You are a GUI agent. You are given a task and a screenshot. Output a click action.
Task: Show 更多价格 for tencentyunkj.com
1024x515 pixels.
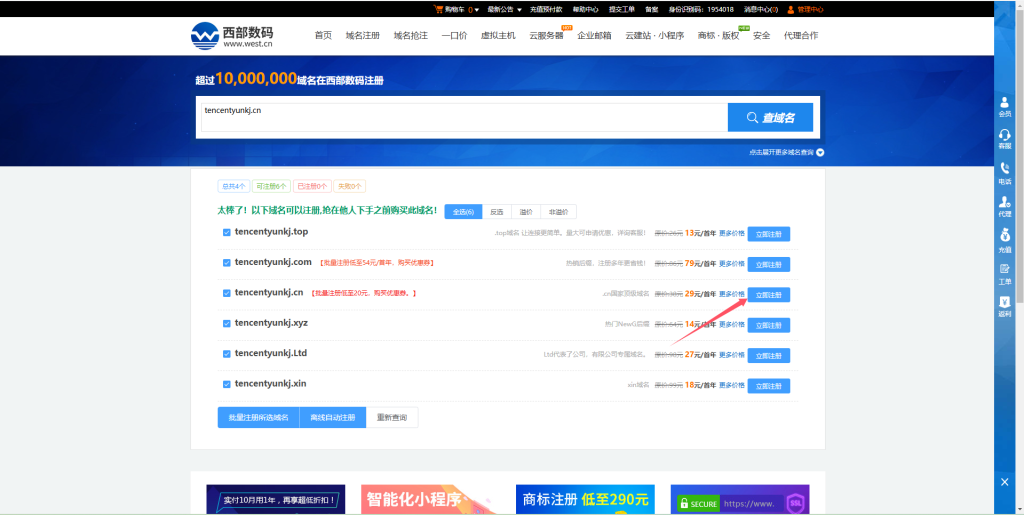coord(731,264)
